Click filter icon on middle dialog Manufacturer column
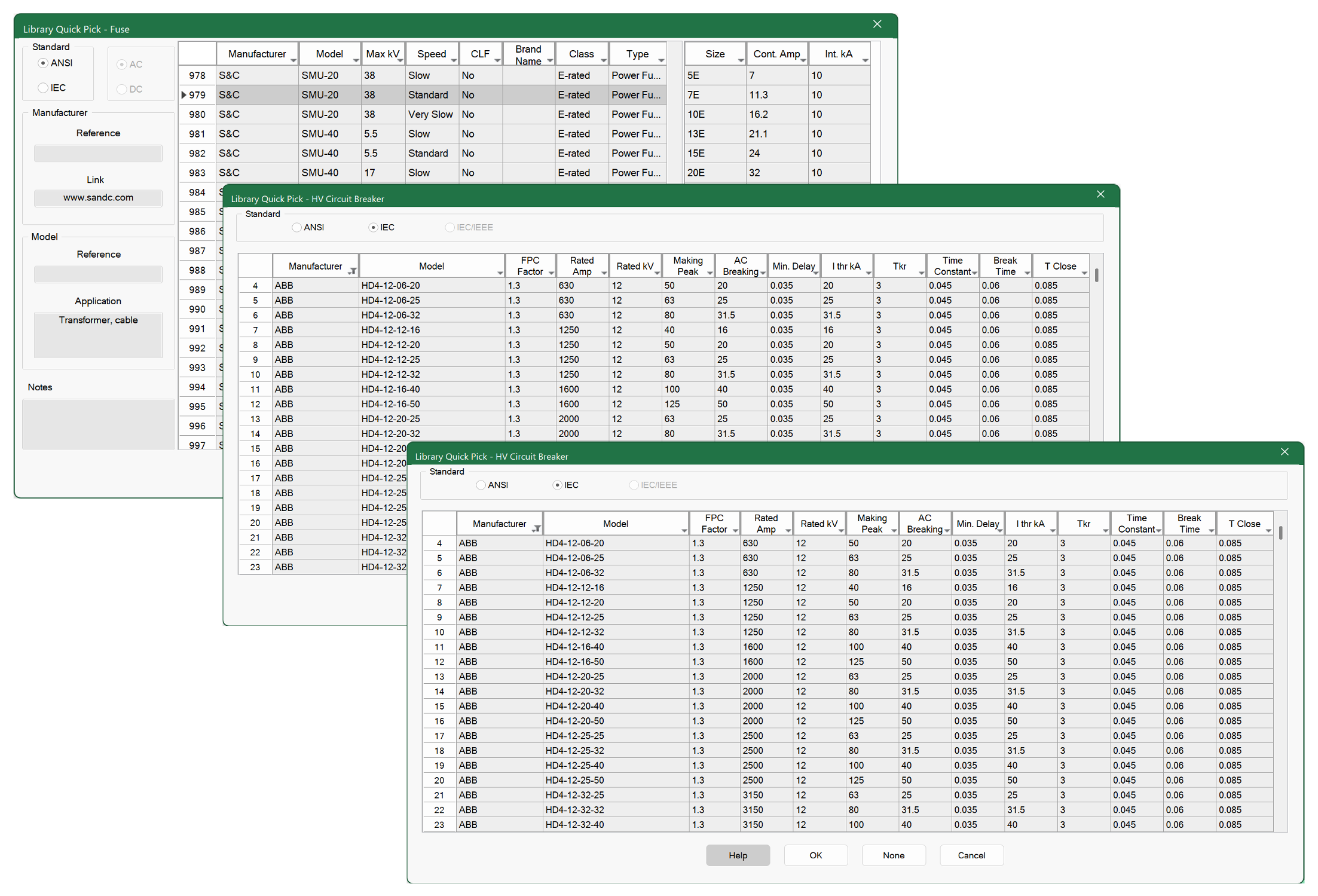Image resolution: width=1318 pixels, height=896 pixels. click(353, 271)
